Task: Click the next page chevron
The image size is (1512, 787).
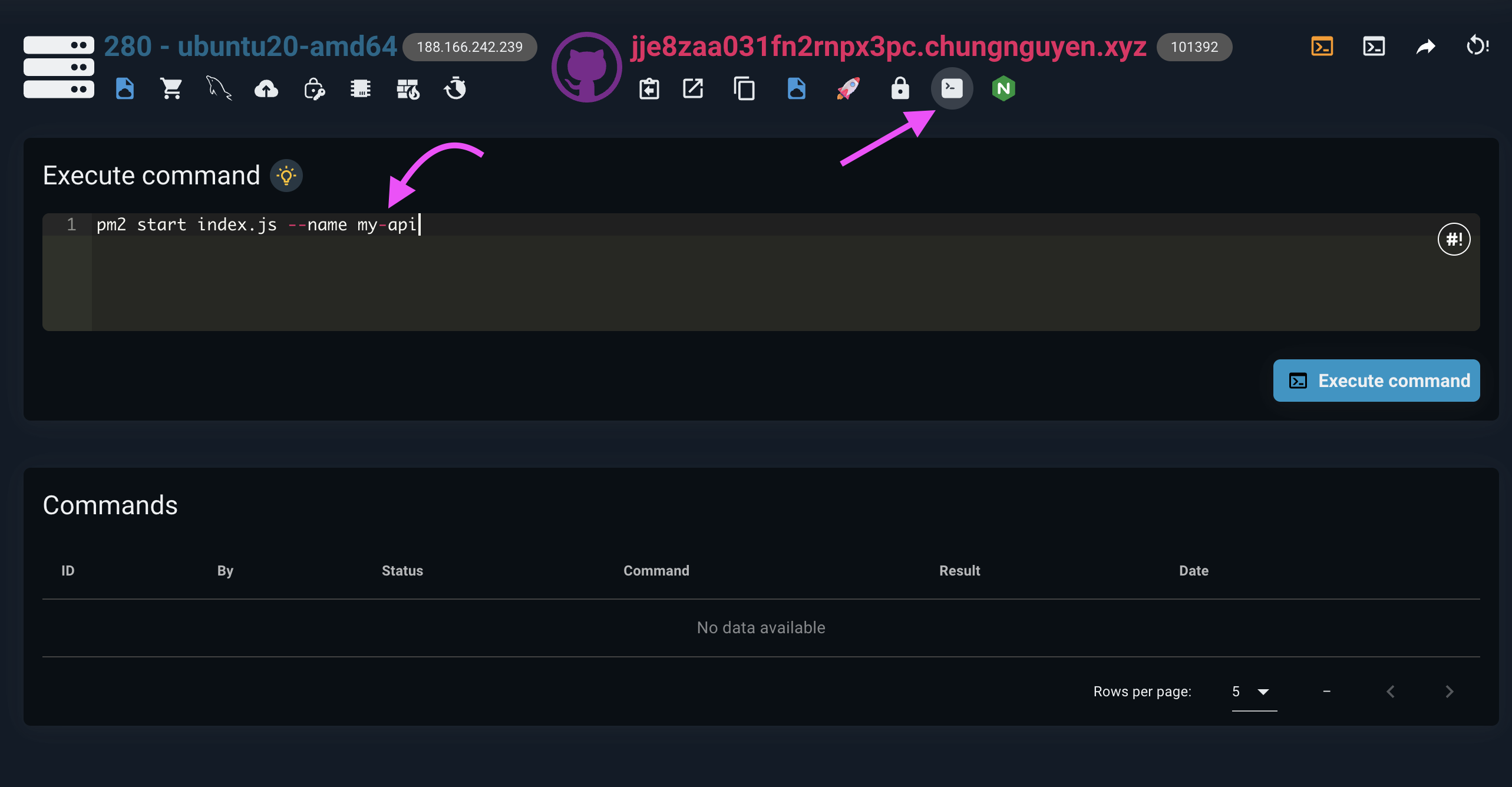Action: point(1450,692)
